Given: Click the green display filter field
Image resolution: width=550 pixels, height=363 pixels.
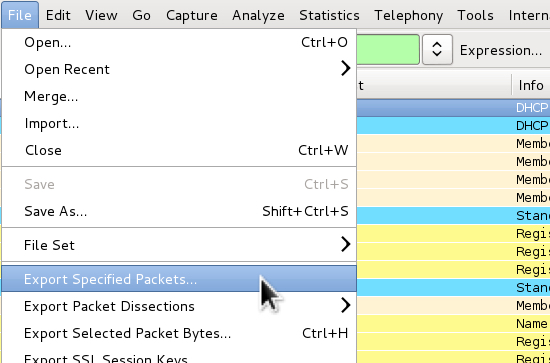Looking at the screenshot, I should [388, 49].
